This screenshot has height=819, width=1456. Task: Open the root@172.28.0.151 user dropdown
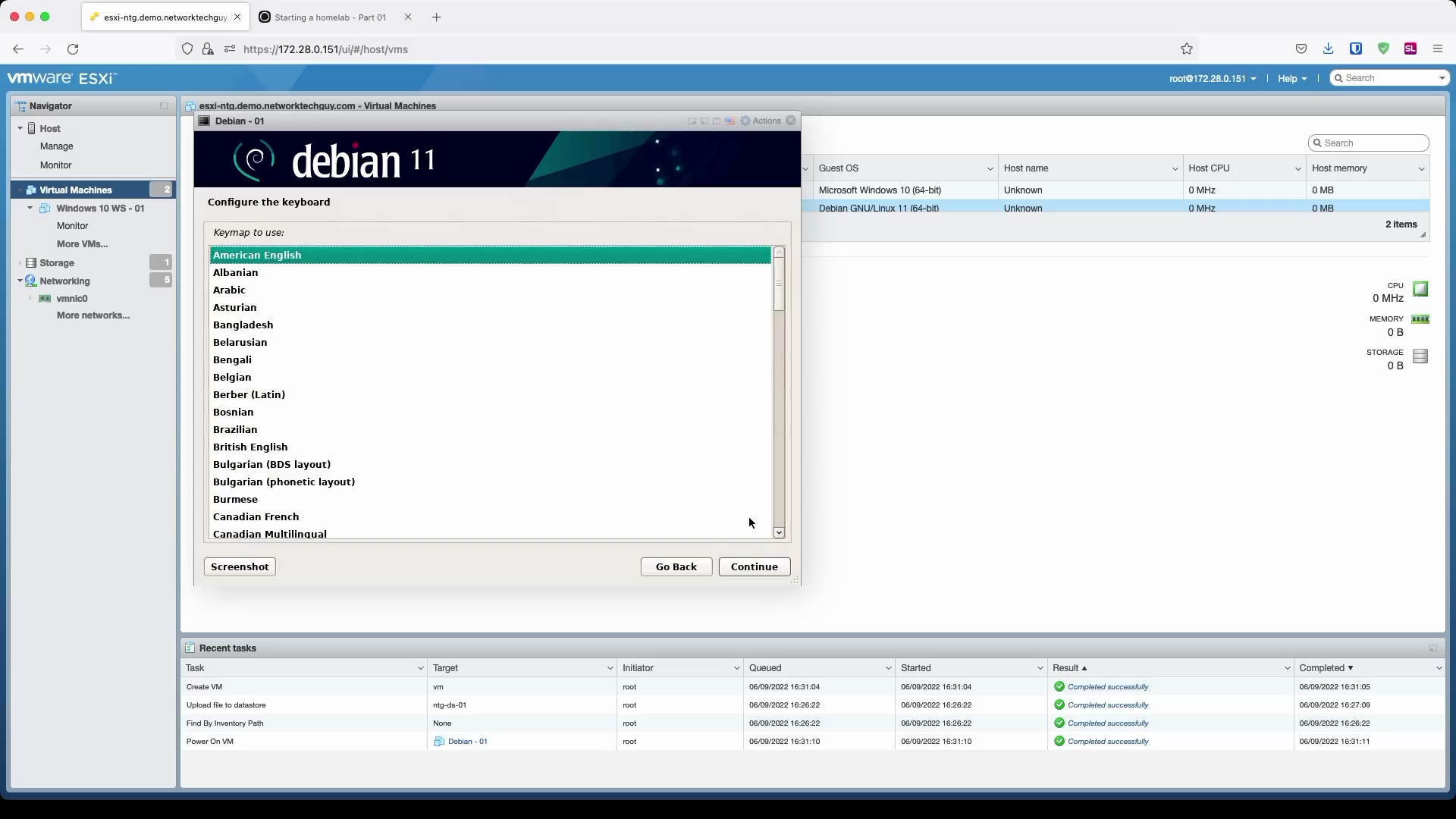pos(1212,79)
